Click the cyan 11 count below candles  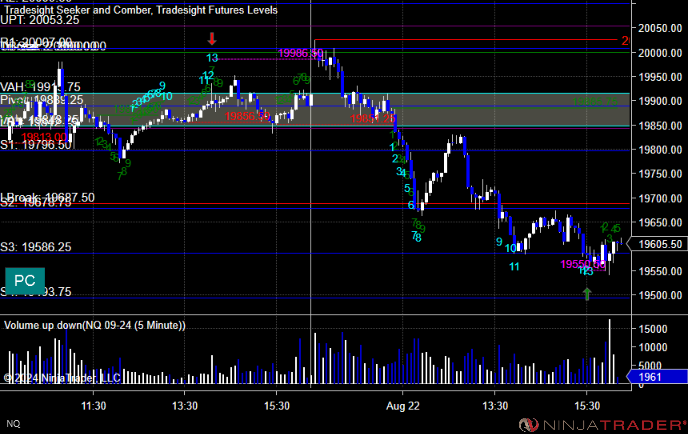[514, 266]
